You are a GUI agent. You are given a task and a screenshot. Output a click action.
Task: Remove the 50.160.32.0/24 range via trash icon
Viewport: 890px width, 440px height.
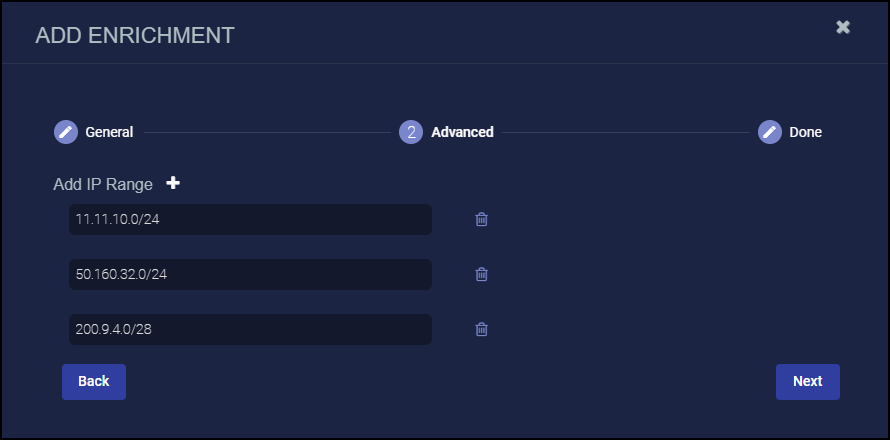(481, 274)
